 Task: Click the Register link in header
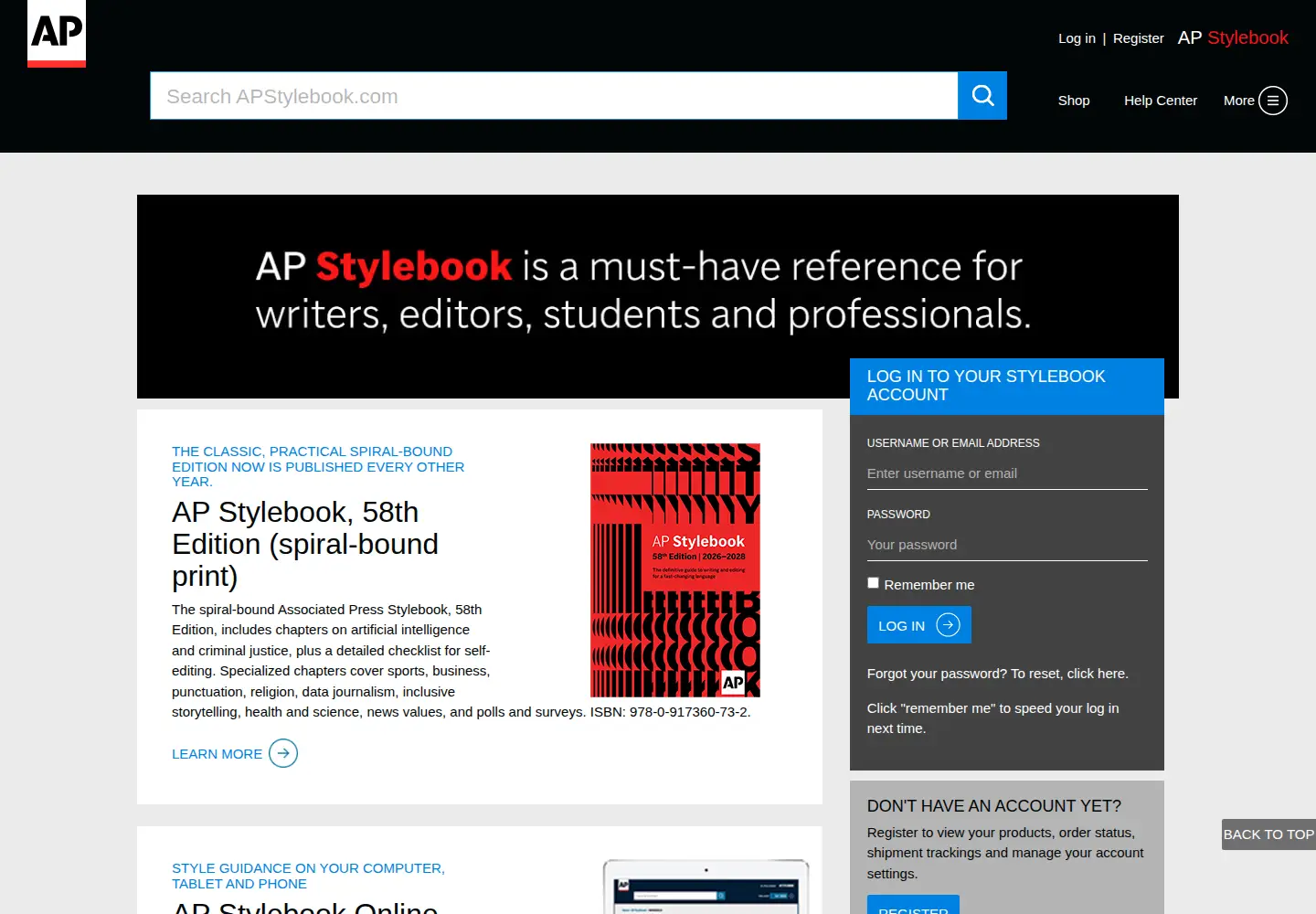1139,38
